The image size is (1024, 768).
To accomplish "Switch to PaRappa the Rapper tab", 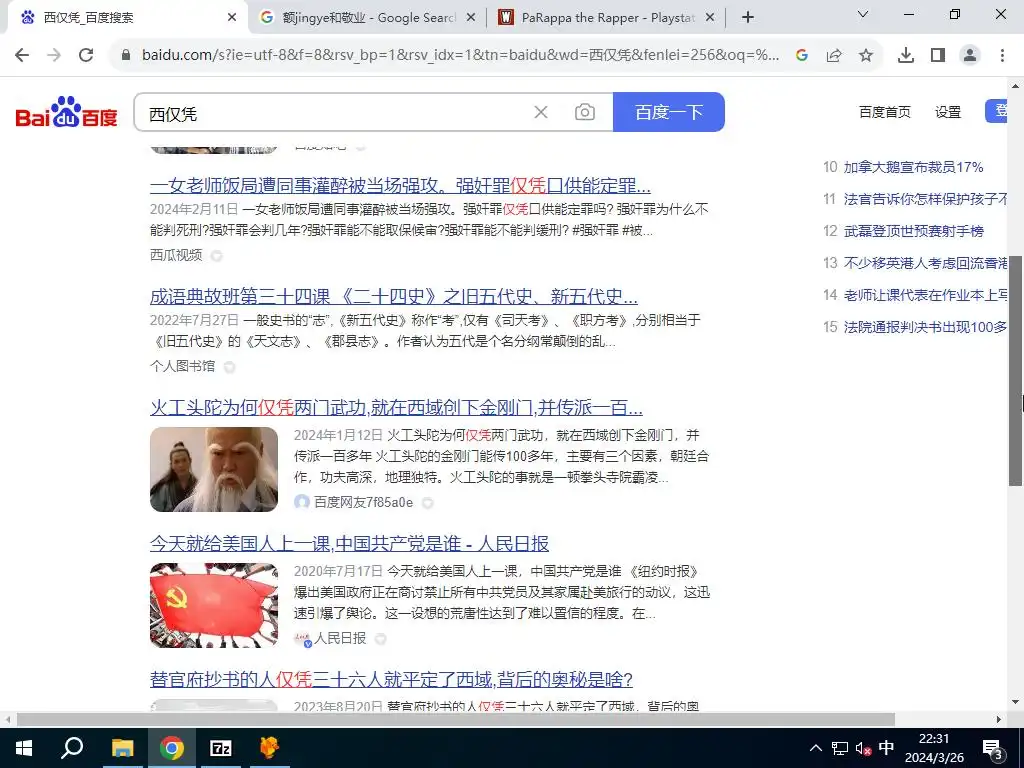I will click(x=606, y=18).
